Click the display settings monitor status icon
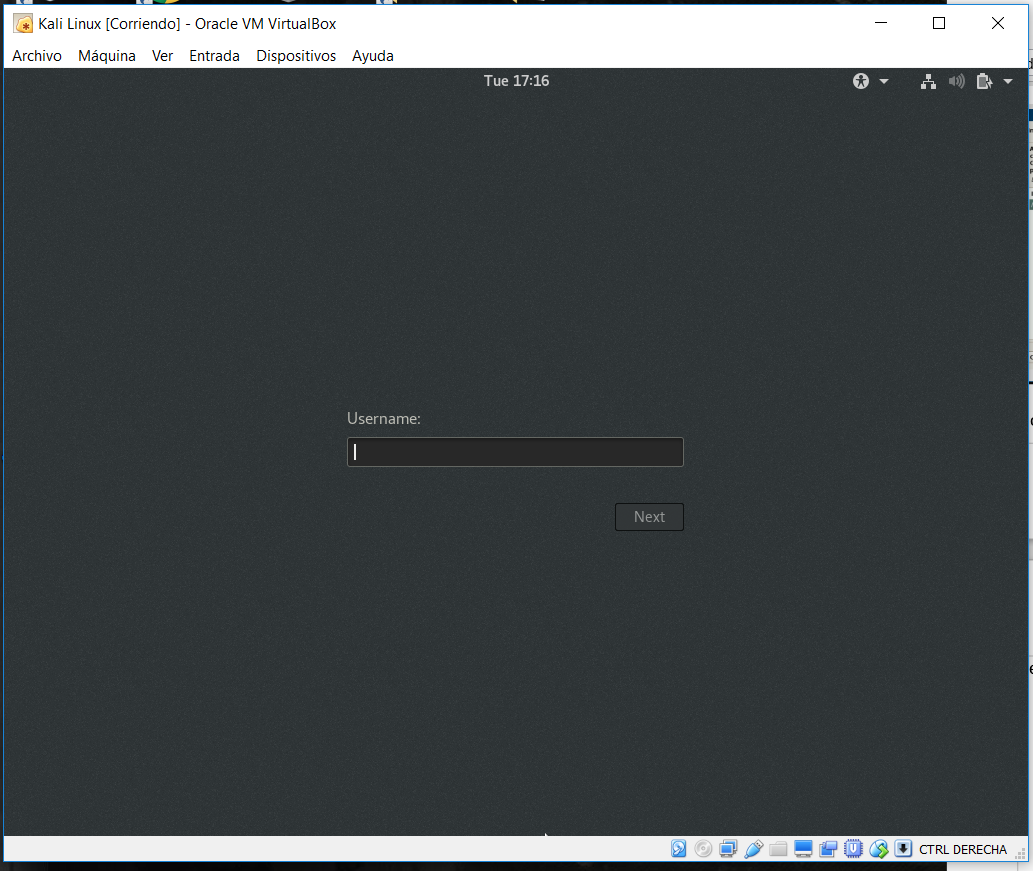The height and width of the screenshot is (871, 1033). pyautogui.click(x=803, y=849)
